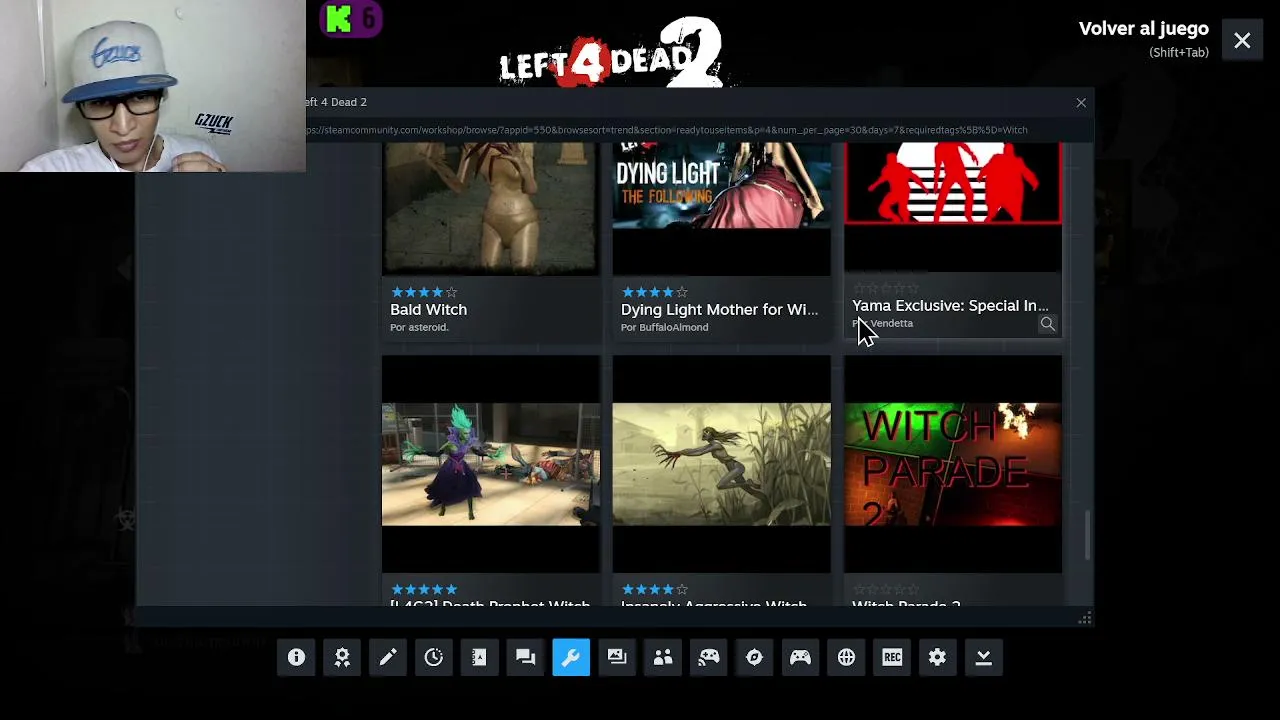Click the download arrow icon in toolbar

click(983, 657)
